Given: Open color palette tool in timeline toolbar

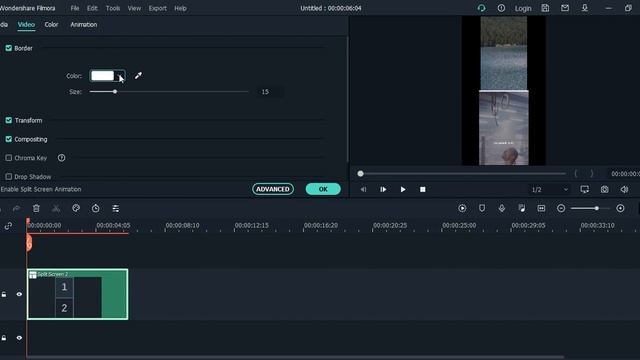Looking at the screenshot, I should coord(76,209).
